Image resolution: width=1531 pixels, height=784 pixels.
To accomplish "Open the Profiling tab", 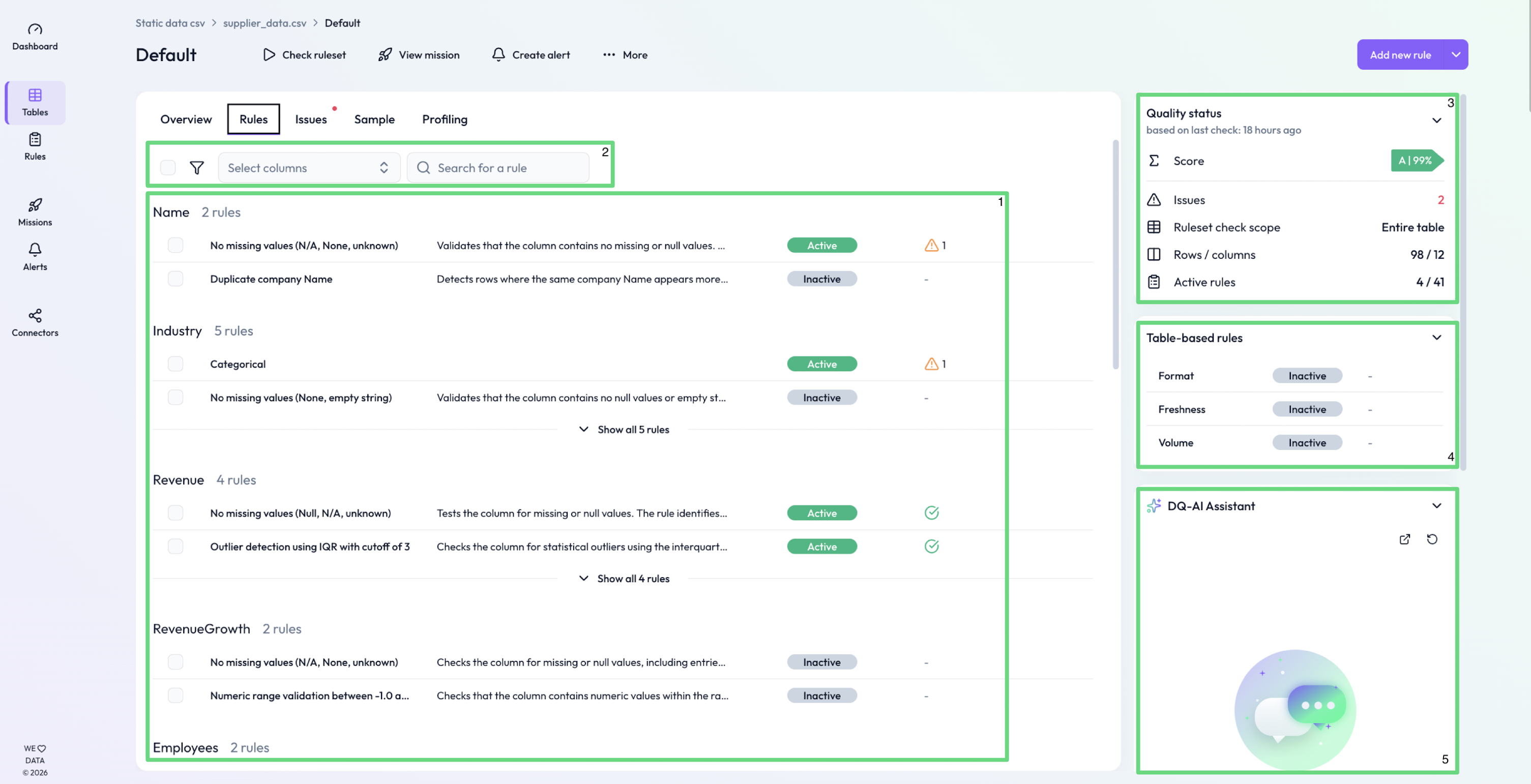I will (x=445, y=119).
